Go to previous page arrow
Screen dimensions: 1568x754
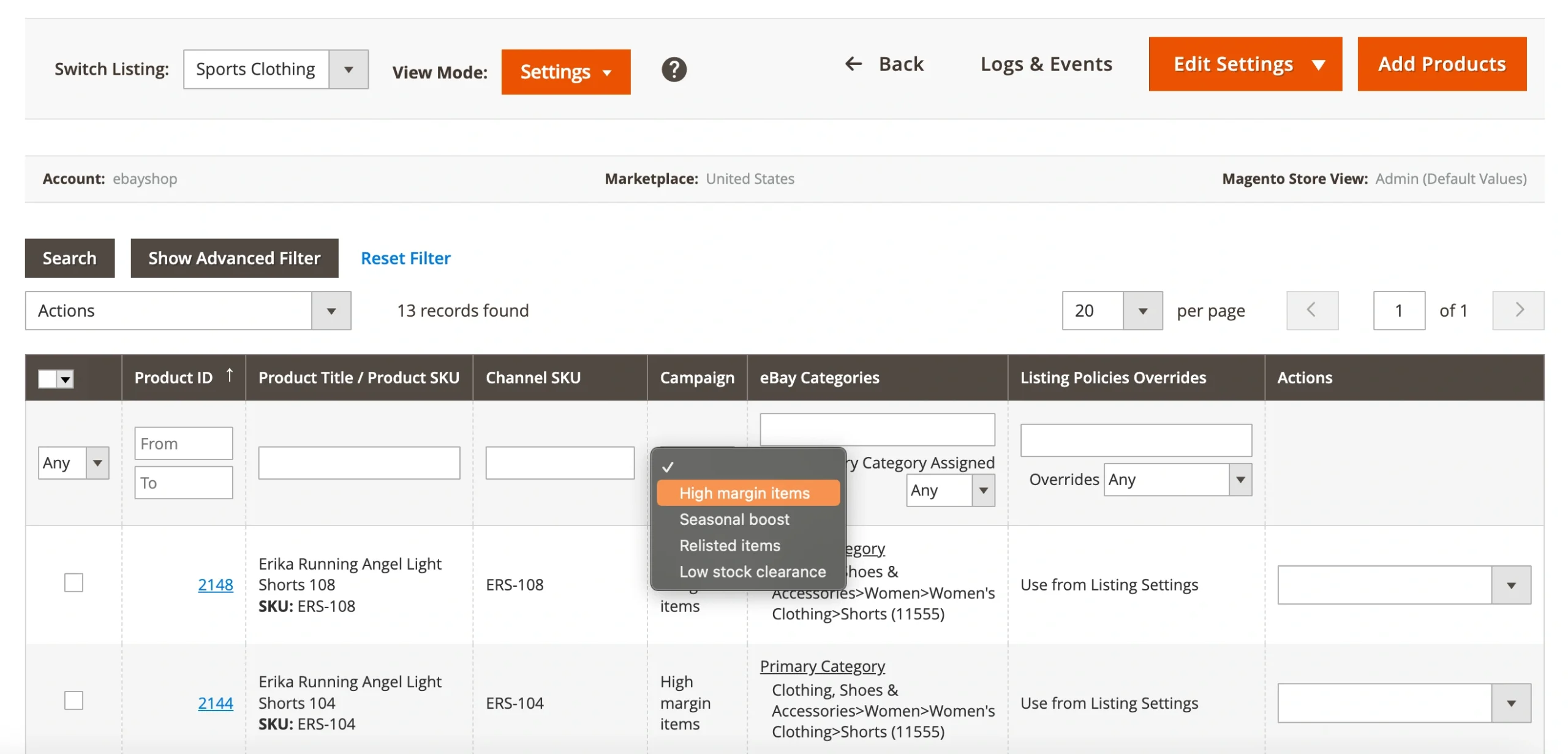[1311, 310]
